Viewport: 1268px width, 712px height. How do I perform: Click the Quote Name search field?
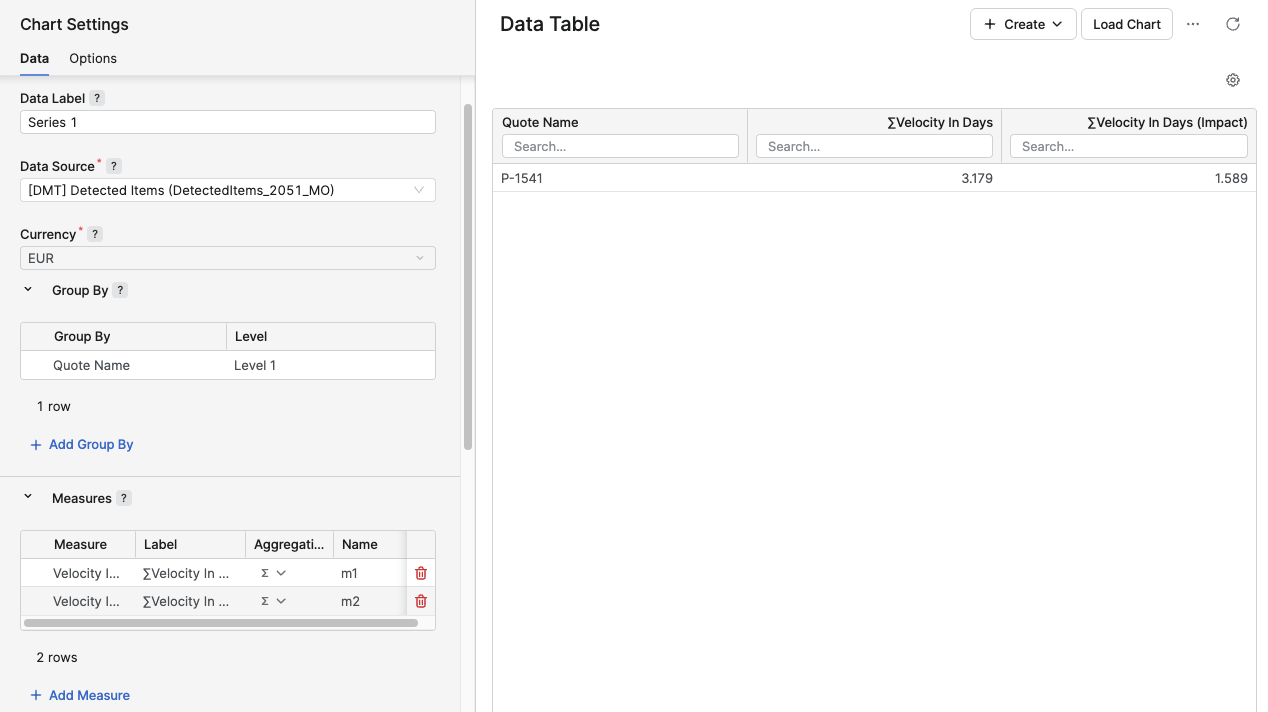(620, 146)
